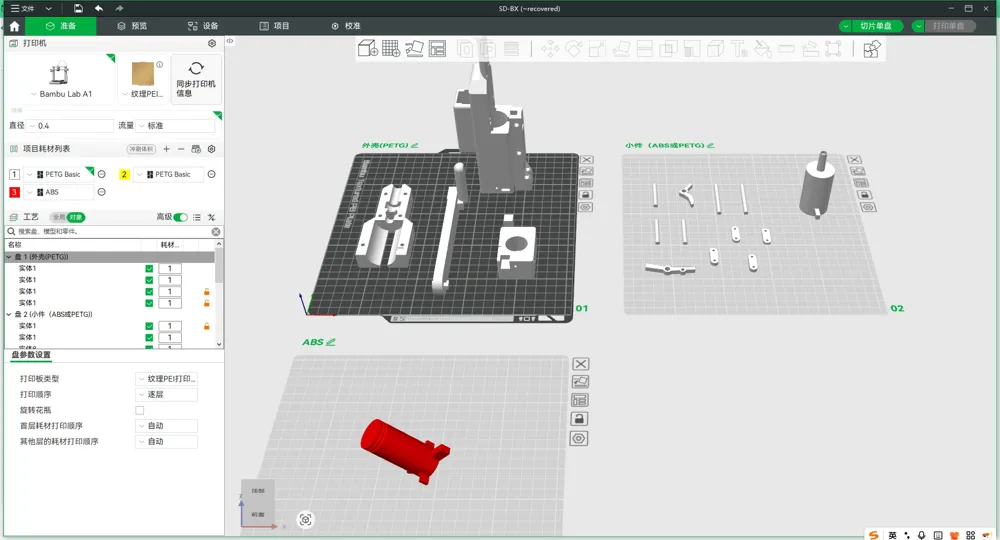This screenshot has width=1000, height=540.
Task: Open the 打印顺序 逐层 dropdown
Action: [167, 395]
